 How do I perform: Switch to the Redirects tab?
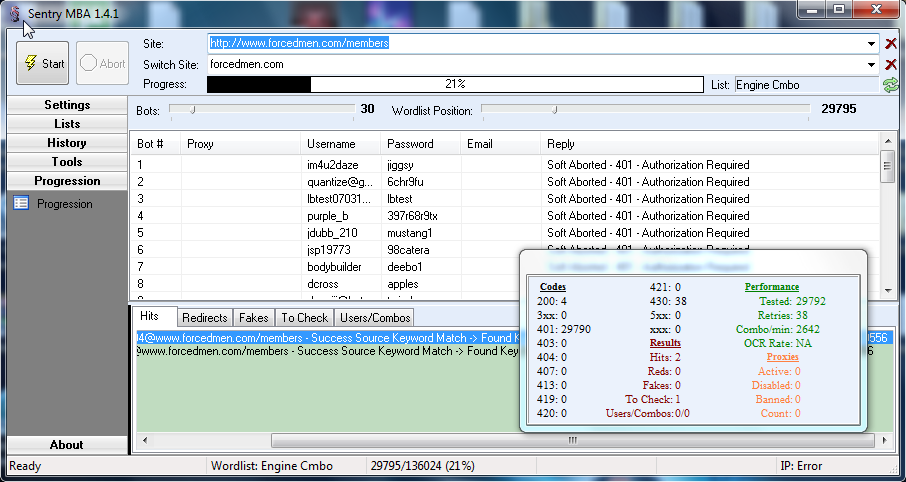tap(205, 318)
